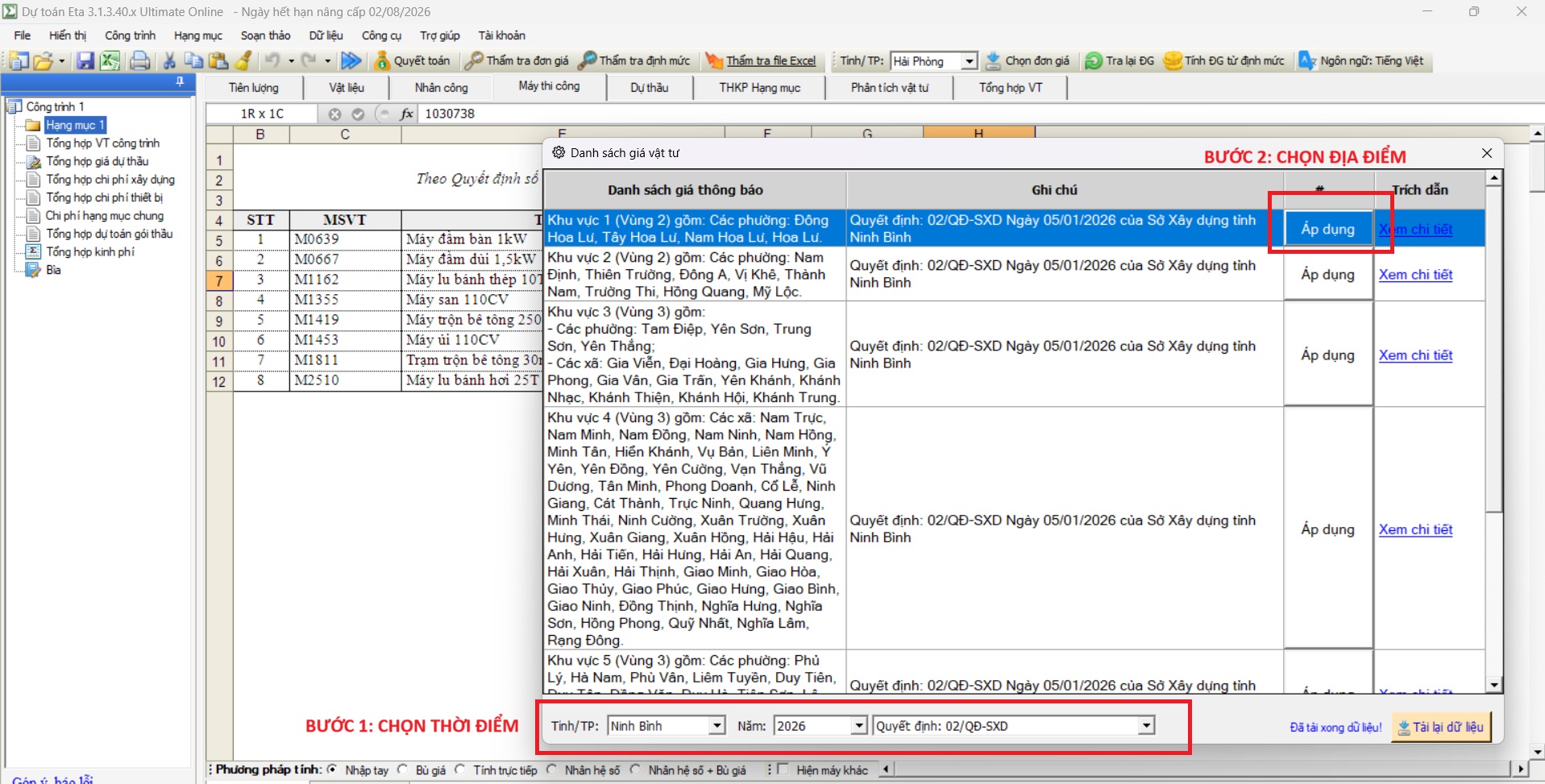
Task: Select the Bù giá radio button
Action: point(403,770)
